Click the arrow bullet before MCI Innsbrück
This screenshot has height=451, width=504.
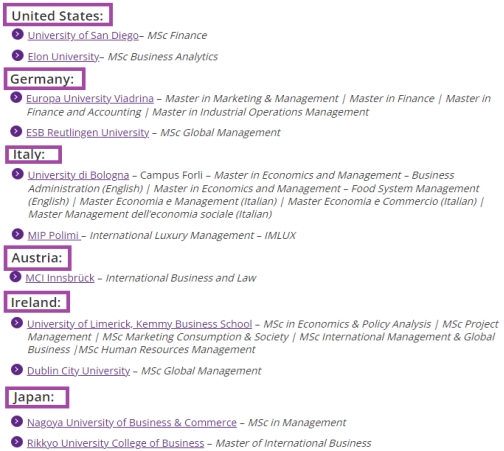click(x=15, y=277)
